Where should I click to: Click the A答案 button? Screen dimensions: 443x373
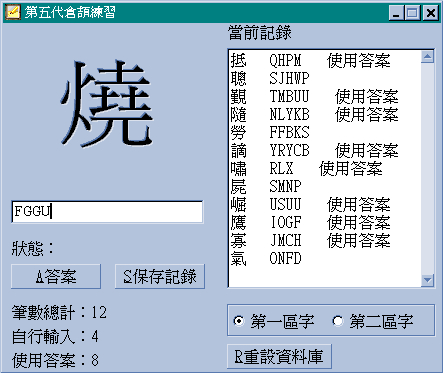coord(56,276)
